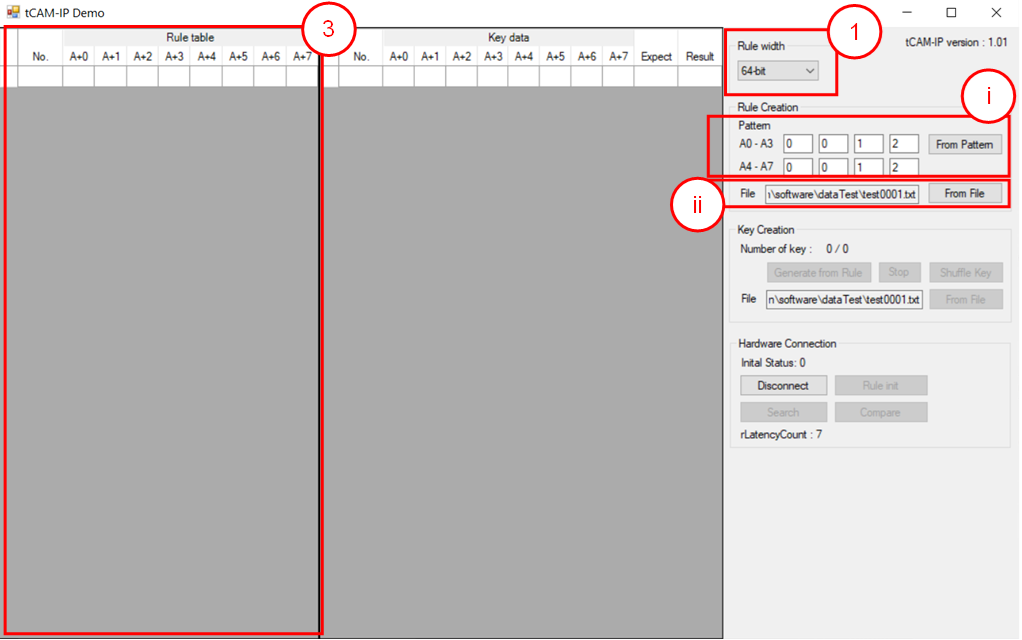Click Key data No. column header

click(361, 57)
